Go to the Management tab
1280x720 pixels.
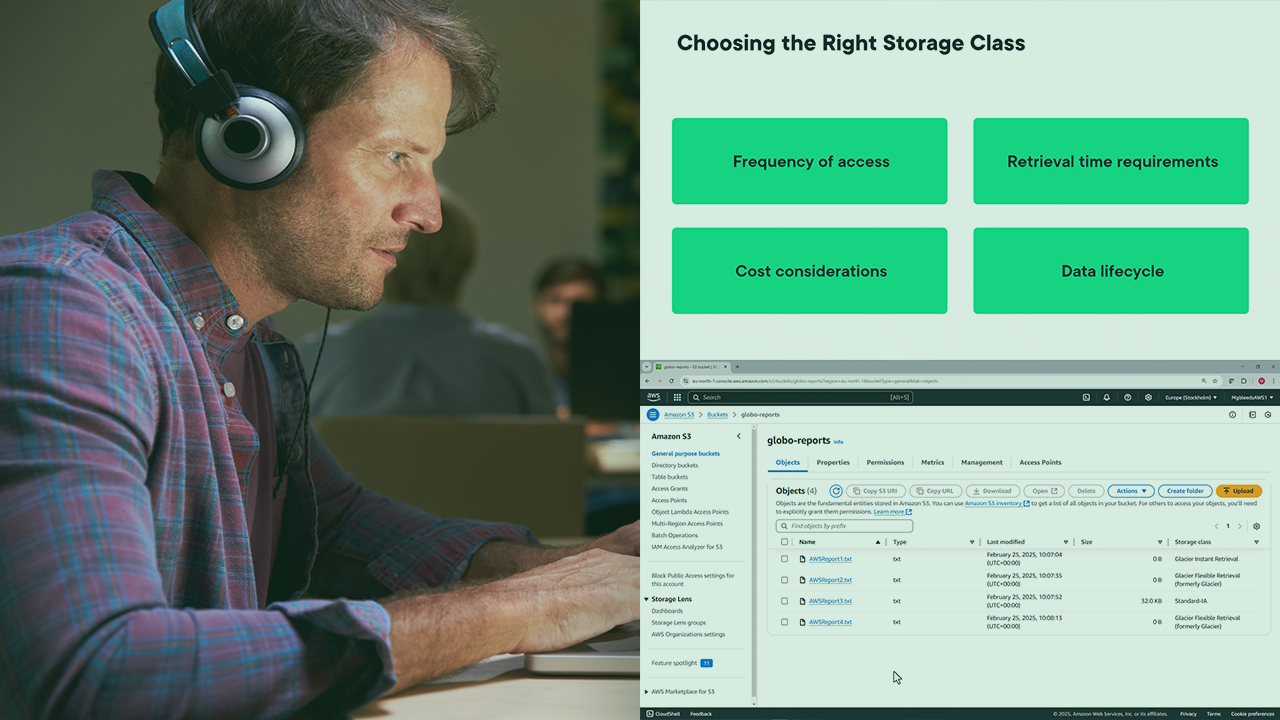981,462
